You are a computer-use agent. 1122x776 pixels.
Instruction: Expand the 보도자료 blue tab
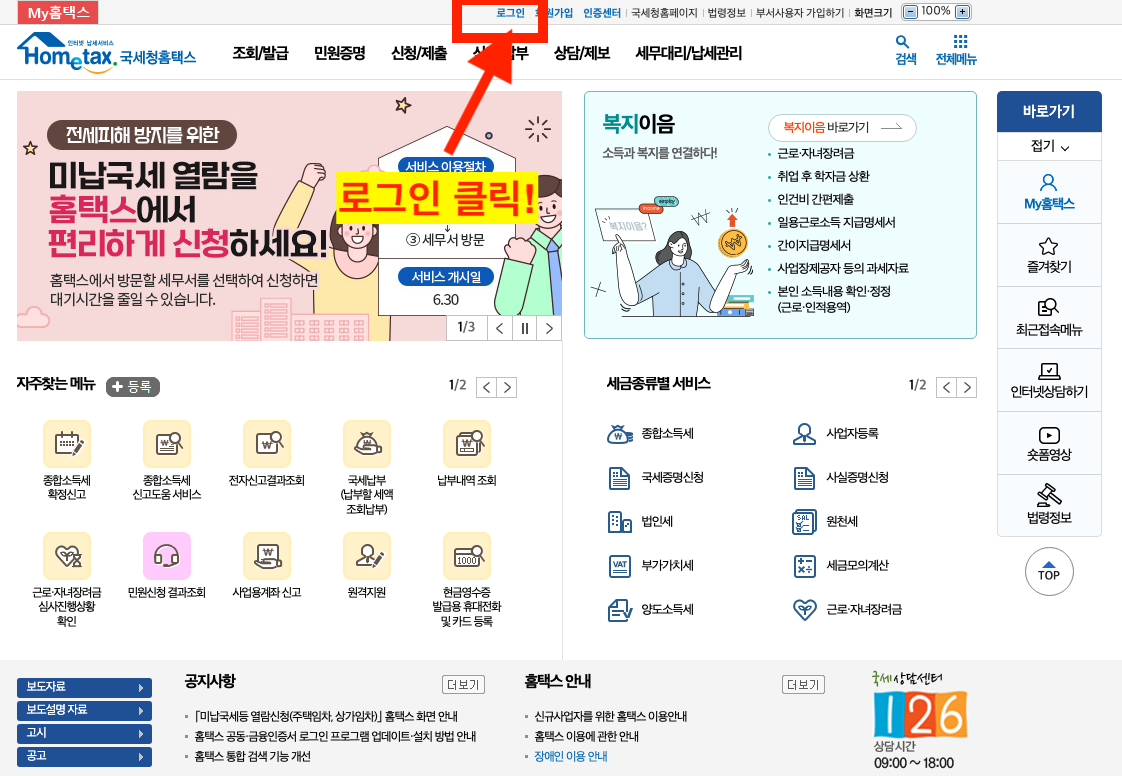click(x=84, y=687)
